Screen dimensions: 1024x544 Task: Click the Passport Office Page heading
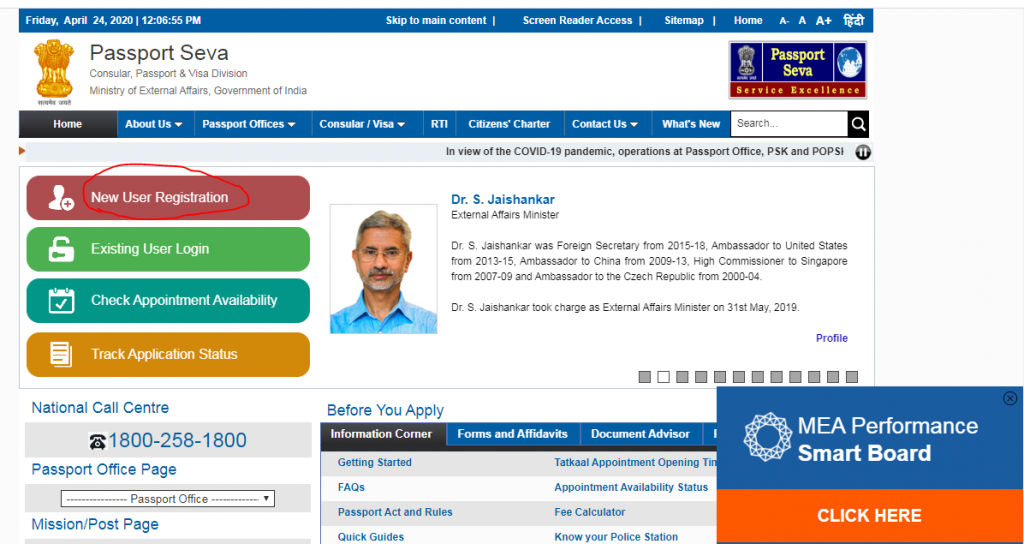(x=104, y=470)
